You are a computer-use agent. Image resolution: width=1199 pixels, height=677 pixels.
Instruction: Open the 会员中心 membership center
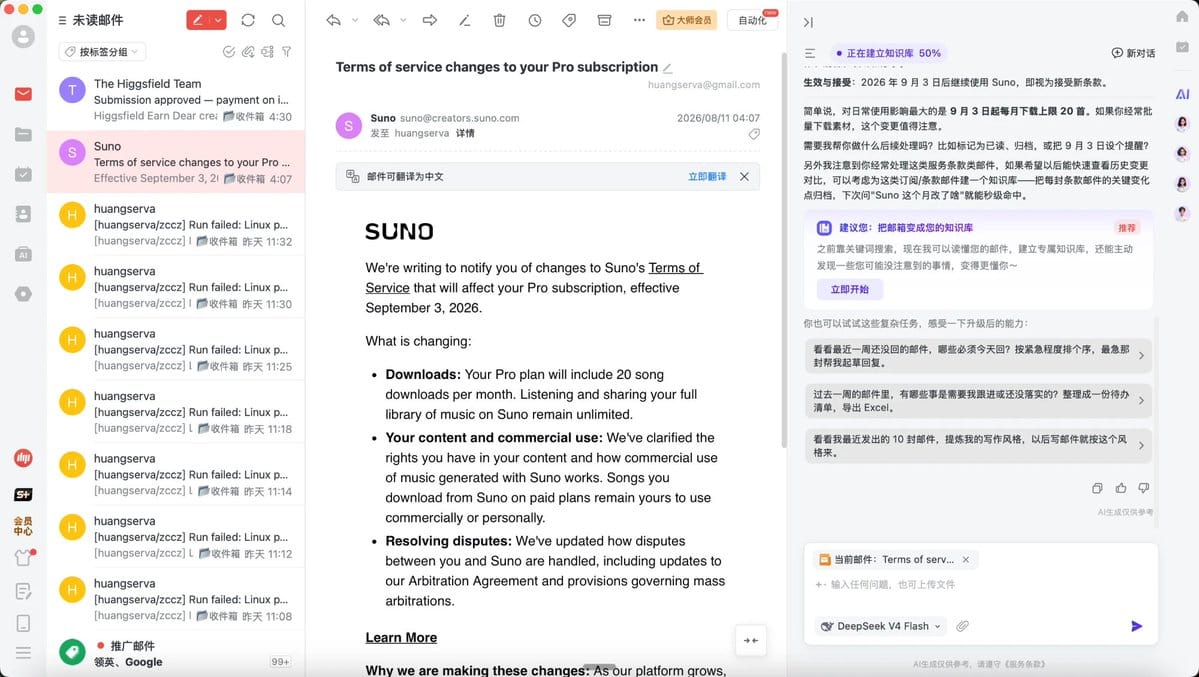pos(23,526)
